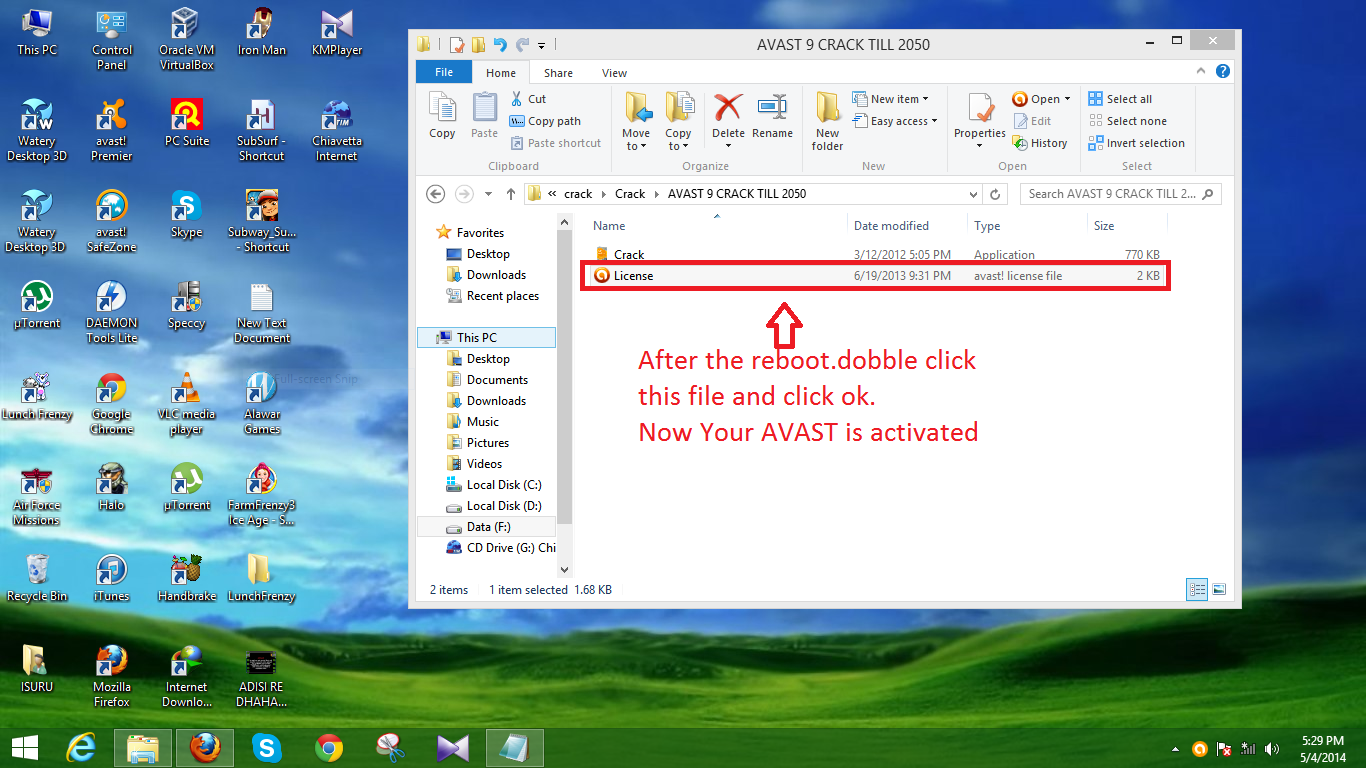Click the Crack breadcrumb in address bar
This screenshot has width=1366, height=768.
click(630, 194)
